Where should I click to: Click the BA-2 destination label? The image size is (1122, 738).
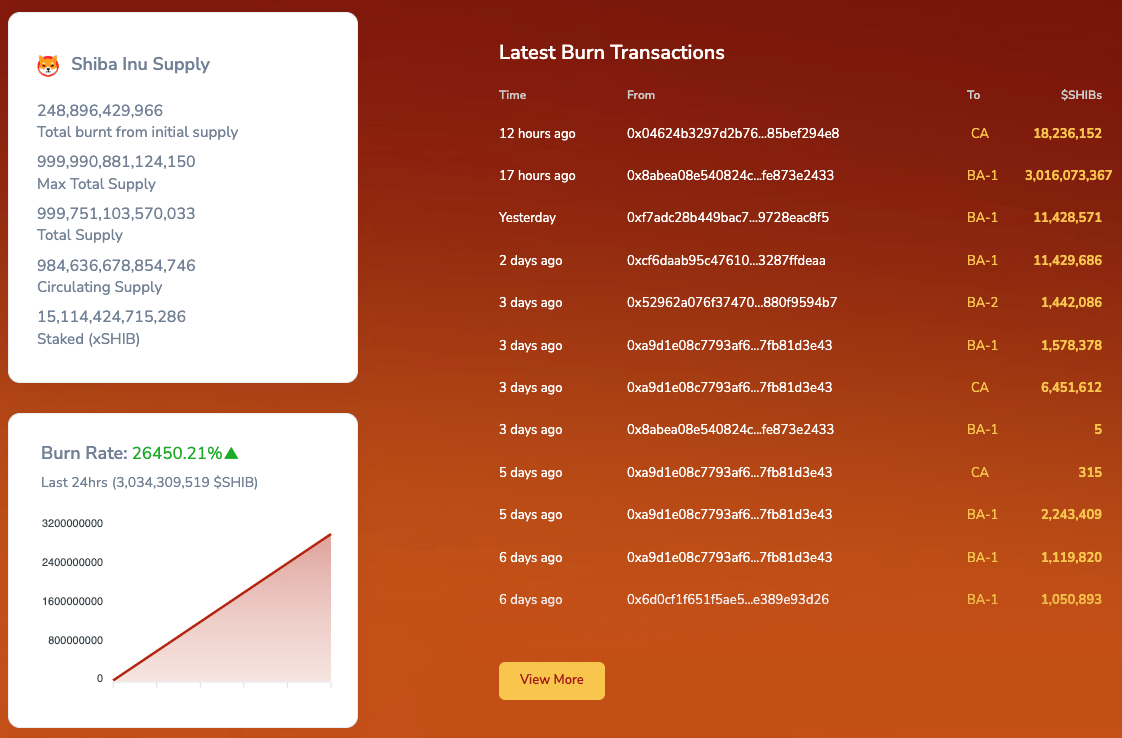click(982, 303)
